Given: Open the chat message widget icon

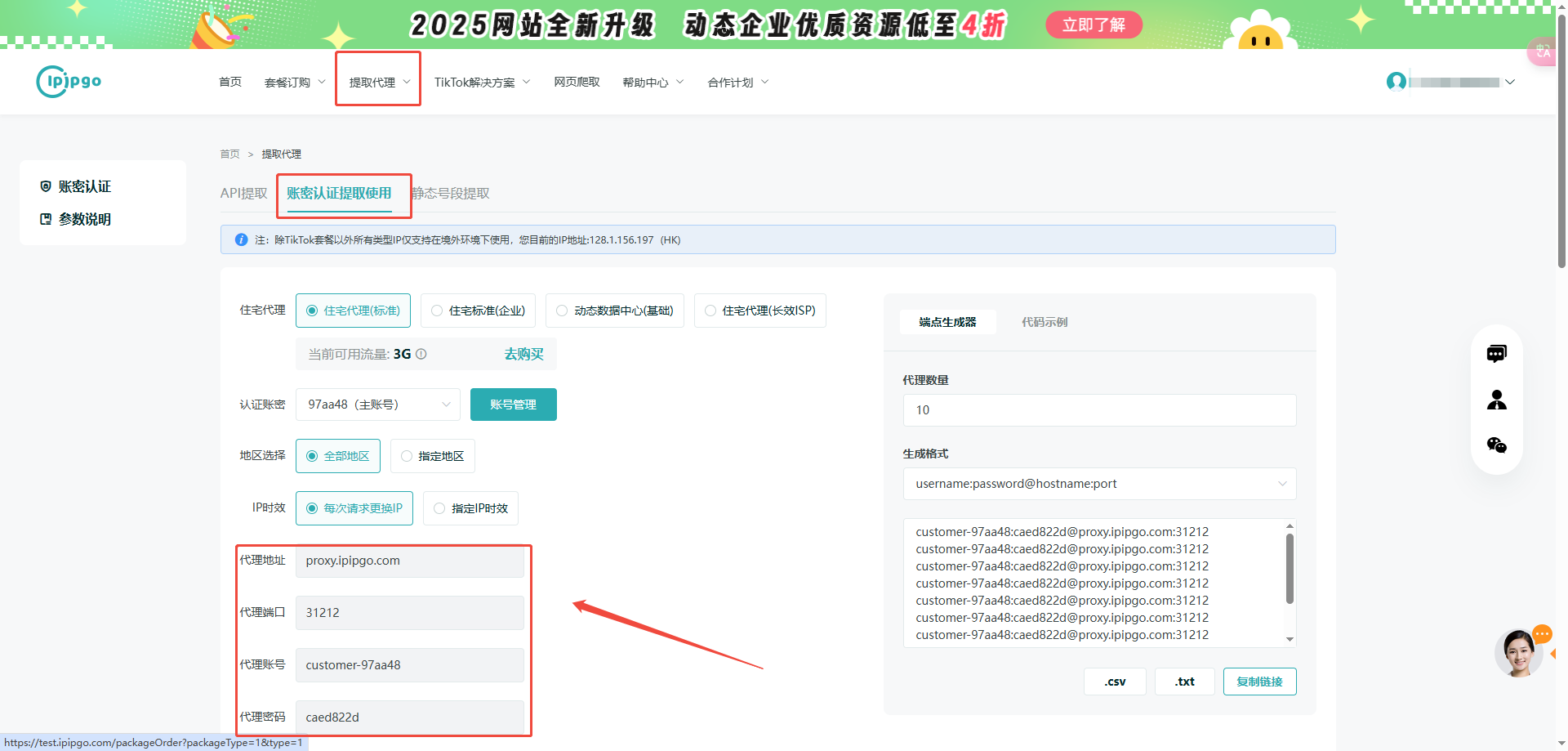Looking at the screenshot, I should (1497, 354).
